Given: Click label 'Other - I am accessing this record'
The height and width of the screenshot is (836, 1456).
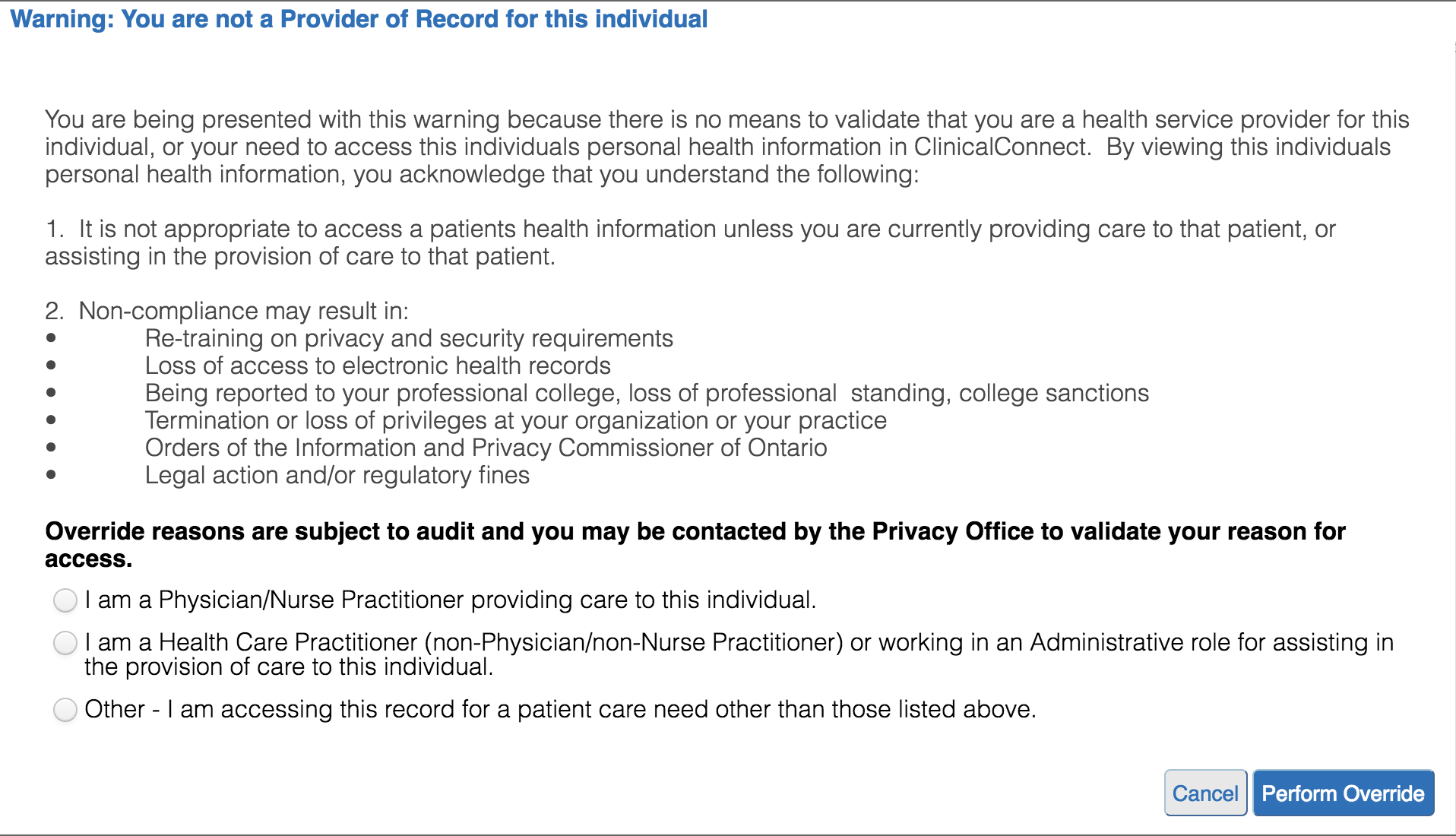Looking at the screenshot, I should pos(560,710).
